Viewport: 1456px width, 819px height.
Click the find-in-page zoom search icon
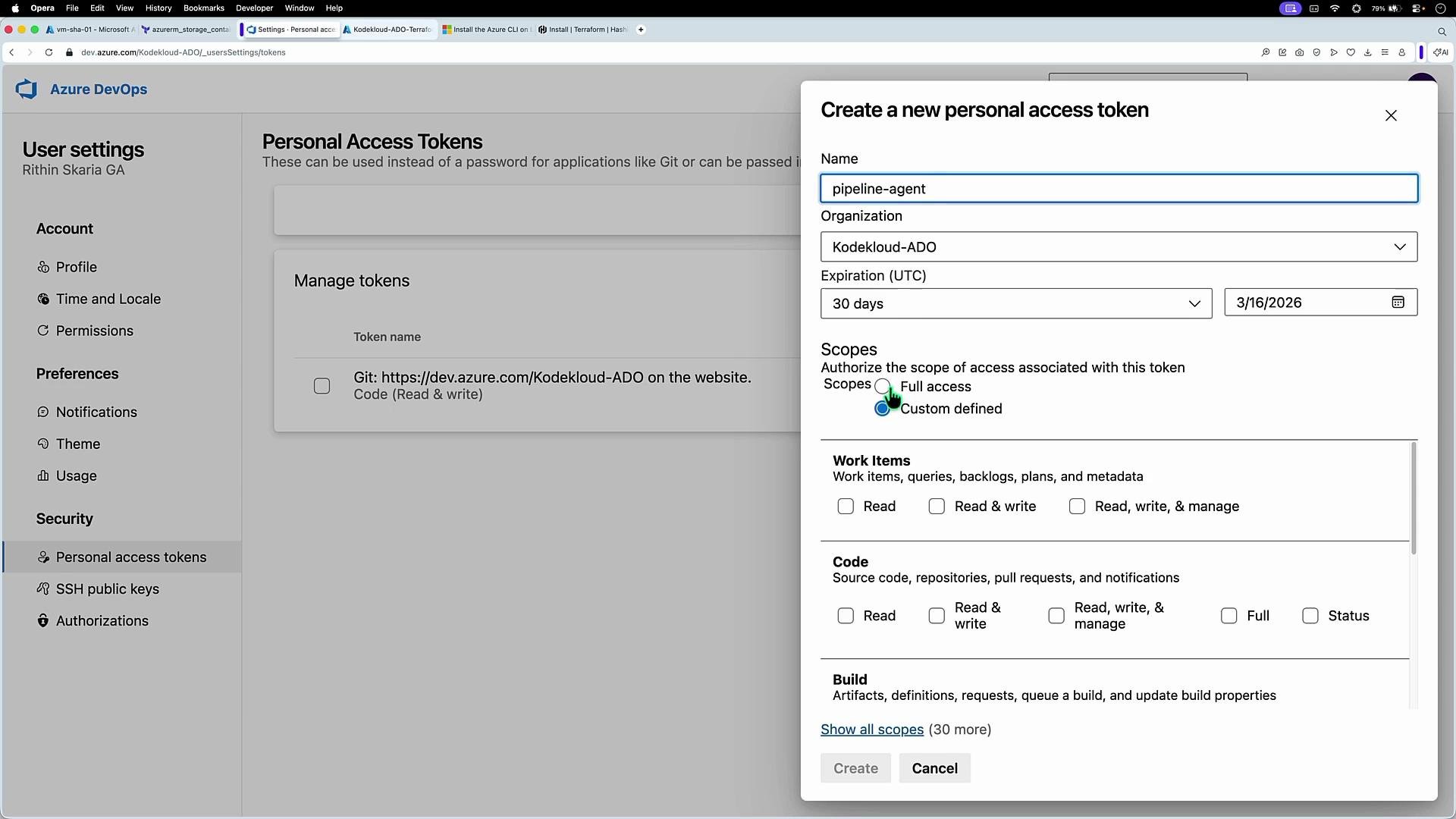click(1265, 52)
